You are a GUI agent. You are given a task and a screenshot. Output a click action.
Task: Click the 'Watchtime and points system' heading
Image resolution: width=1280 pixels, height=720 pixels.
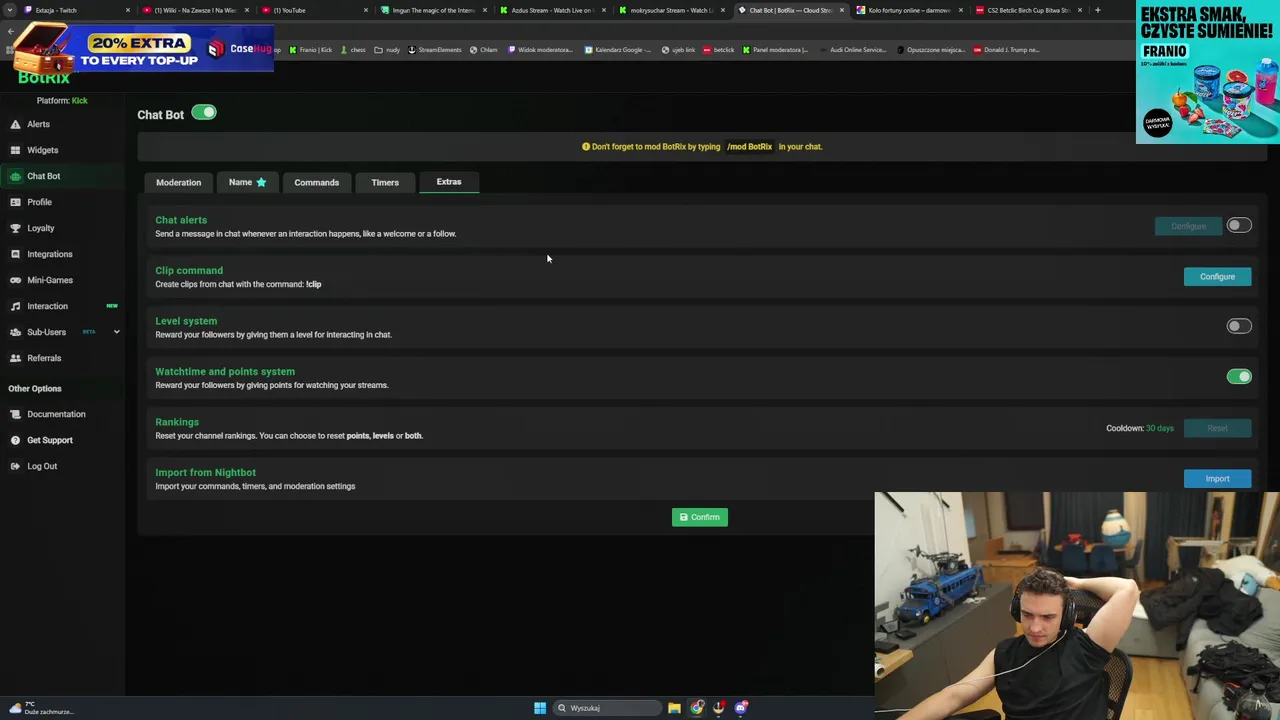coord(225,371)
